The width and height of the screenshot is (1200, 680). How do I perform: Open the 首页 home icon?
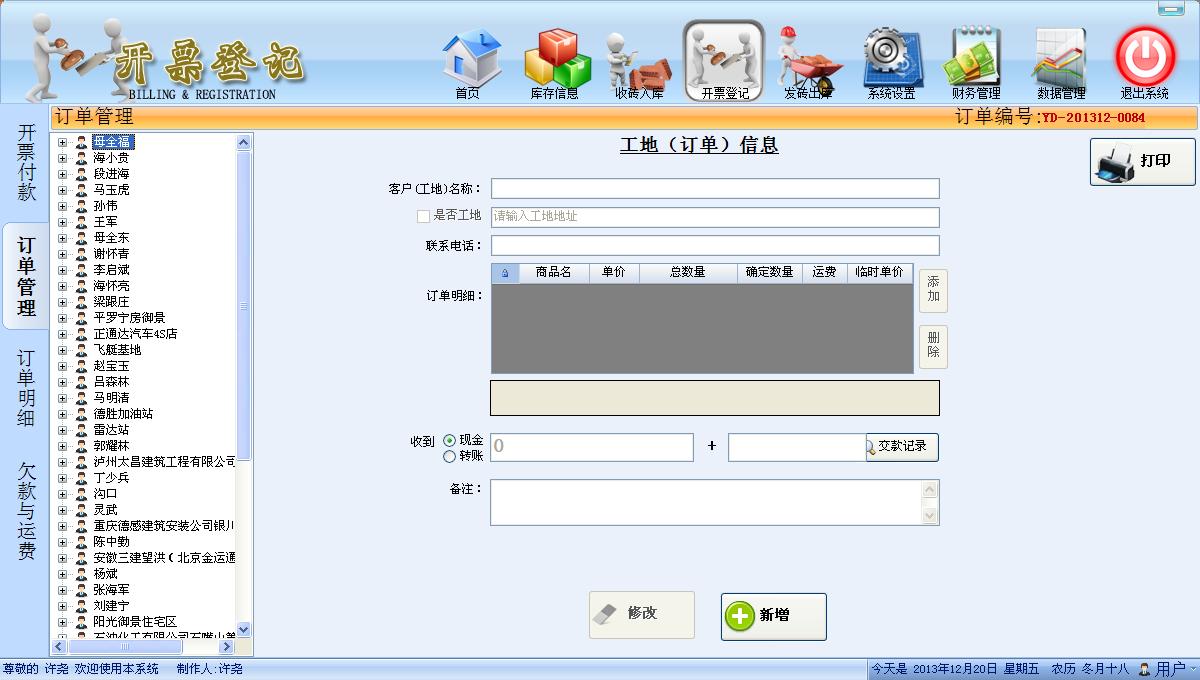coord(471,60)
